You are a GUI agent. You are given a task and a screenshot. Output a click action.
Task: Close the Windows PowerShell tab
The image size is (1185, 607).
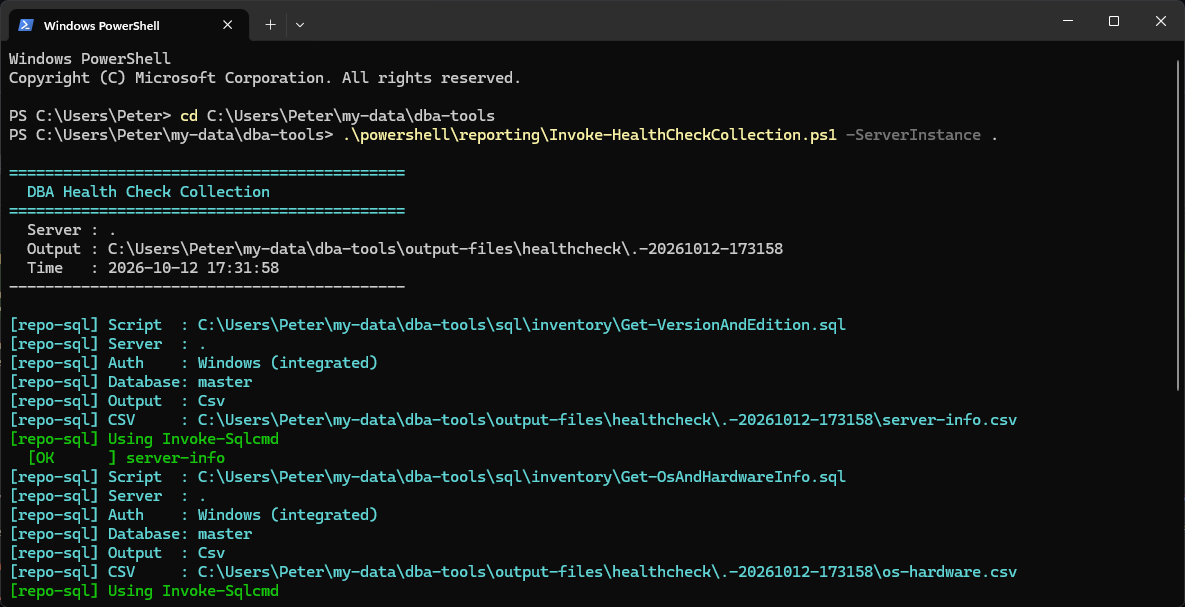click(x=227, y=25)
